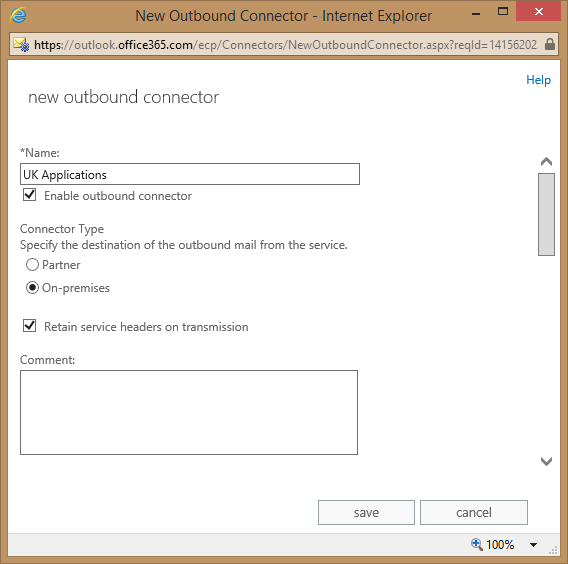The height and width of the screenshot is (564, 568).
Task: Uncheck Enable outbound connector checkbox
Action: tap(30, 195)
